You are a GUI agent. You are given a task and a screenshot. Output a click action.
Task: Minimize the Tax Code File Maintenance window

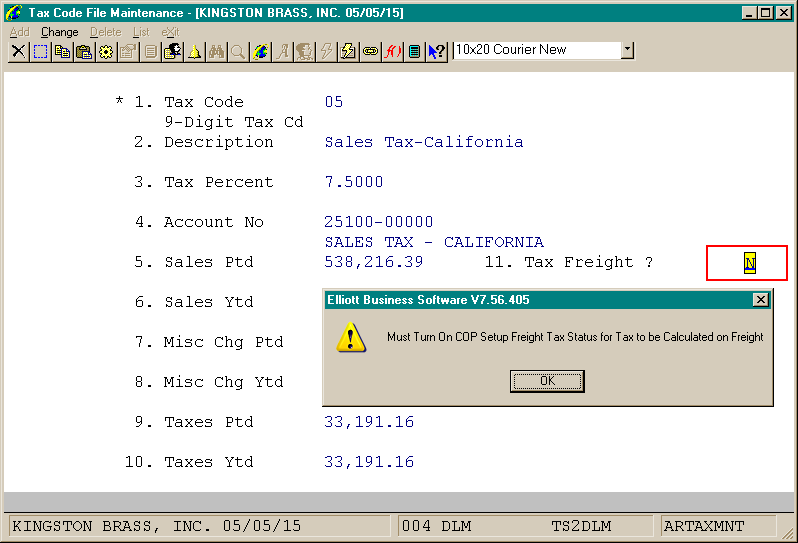pyautogui.click(x=748, y=13)
